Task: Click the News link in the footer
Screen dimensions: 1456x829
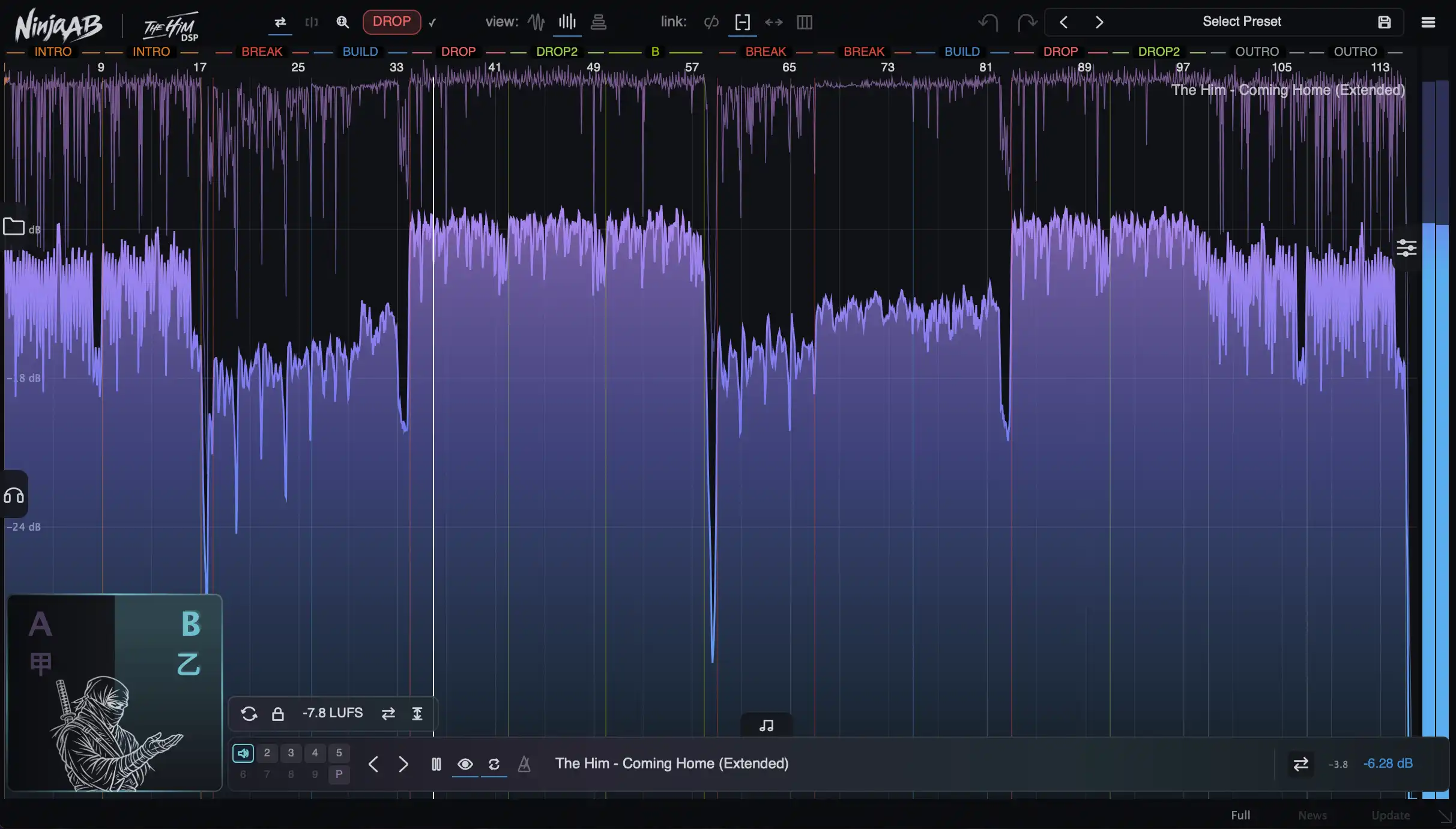Action: pyautogui.click(x=1313, y=815)
